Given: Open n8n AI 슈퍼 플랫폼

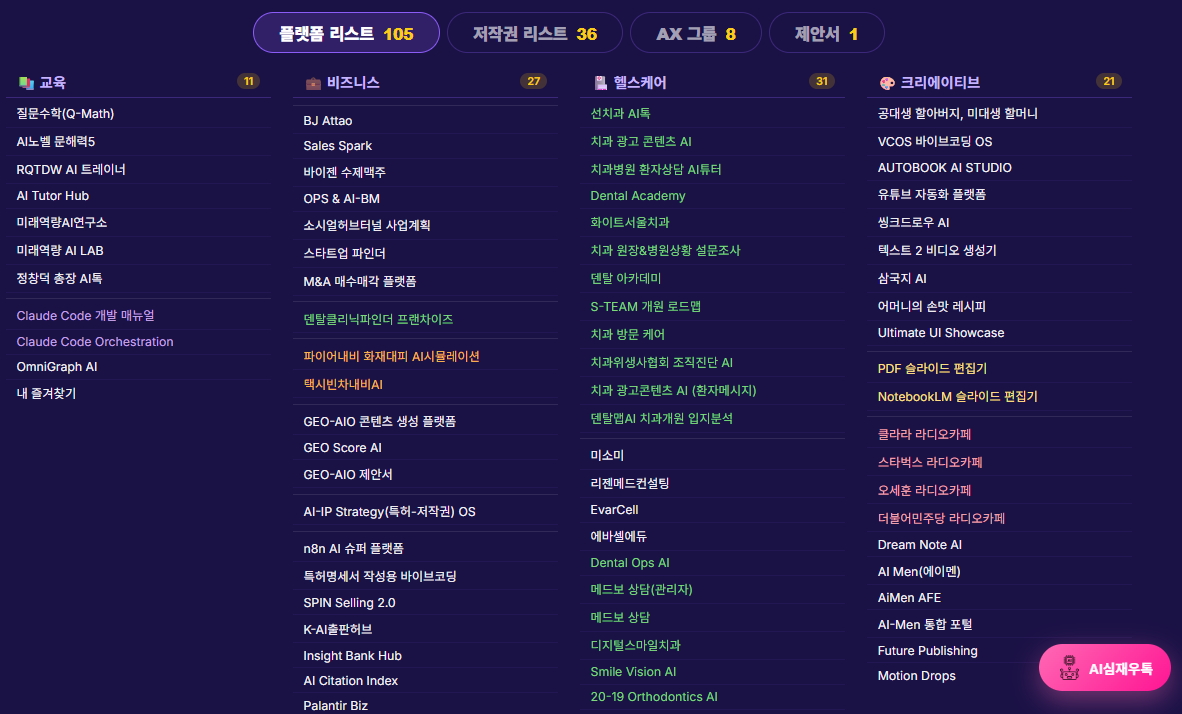Looking at the screenshot, I should tap(354, 549).
